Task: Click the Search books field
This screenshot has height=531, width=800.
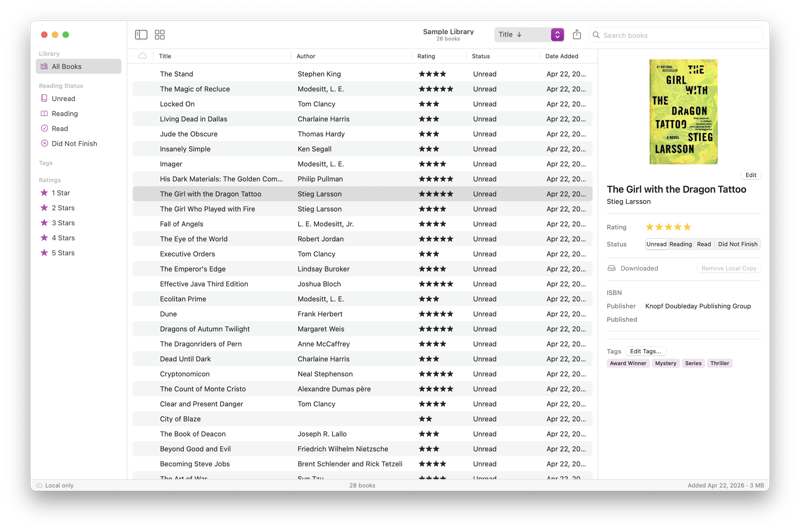Action: [676, 35]
